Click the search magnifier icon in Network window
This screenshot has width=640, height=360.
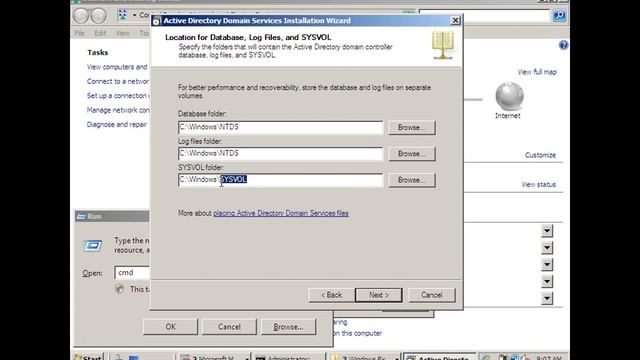559,16
